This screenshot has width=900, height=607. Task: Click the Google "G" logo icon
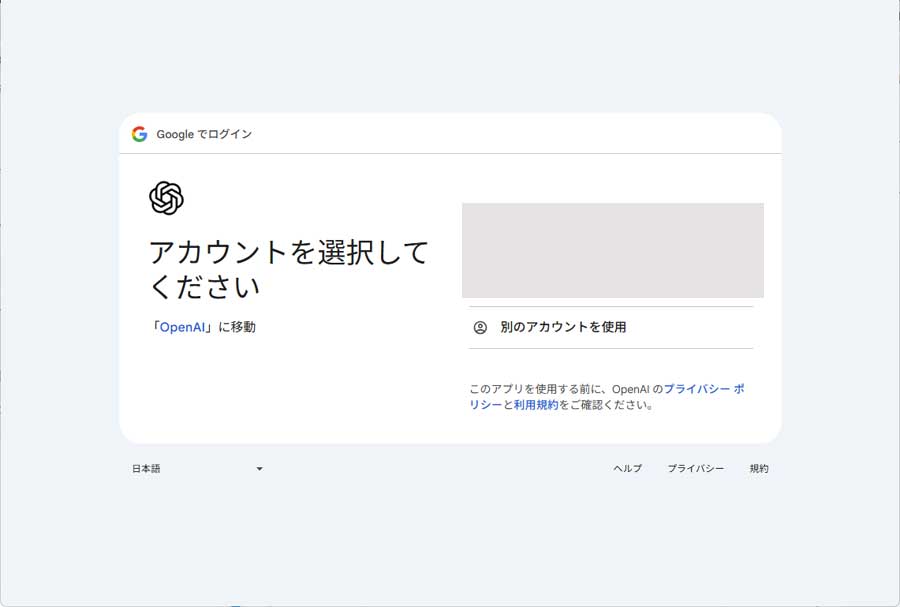tap(138, 133)
